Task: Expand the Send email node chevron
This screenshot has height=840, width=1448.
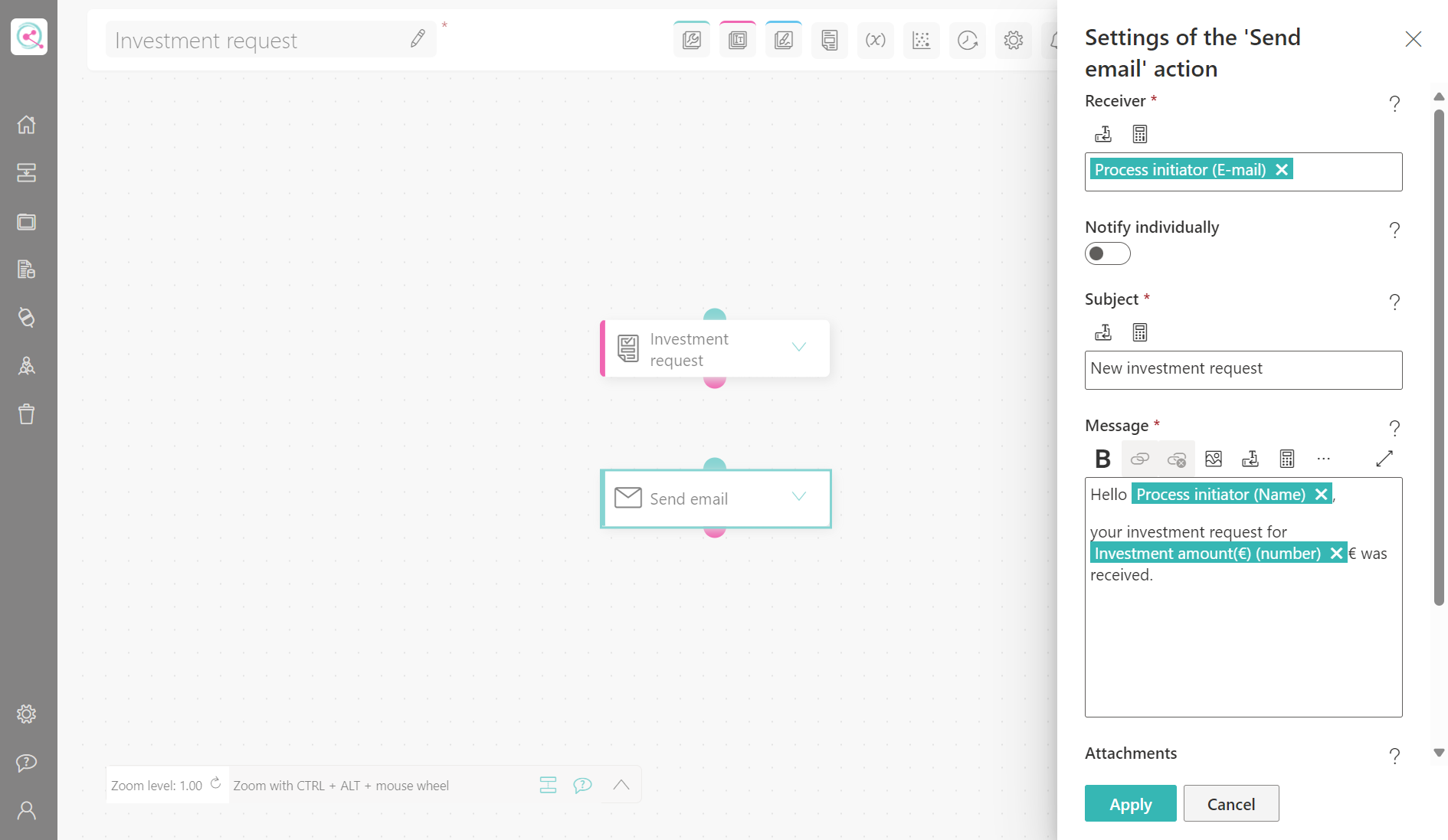Action: [x=799, y=497]
